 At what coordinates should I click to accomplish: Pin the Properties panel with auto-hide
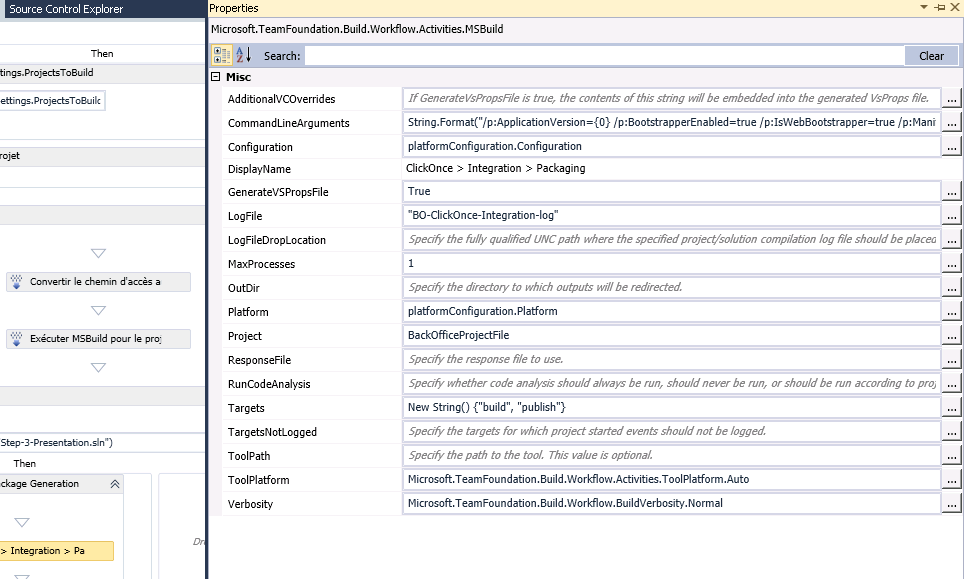940,8
